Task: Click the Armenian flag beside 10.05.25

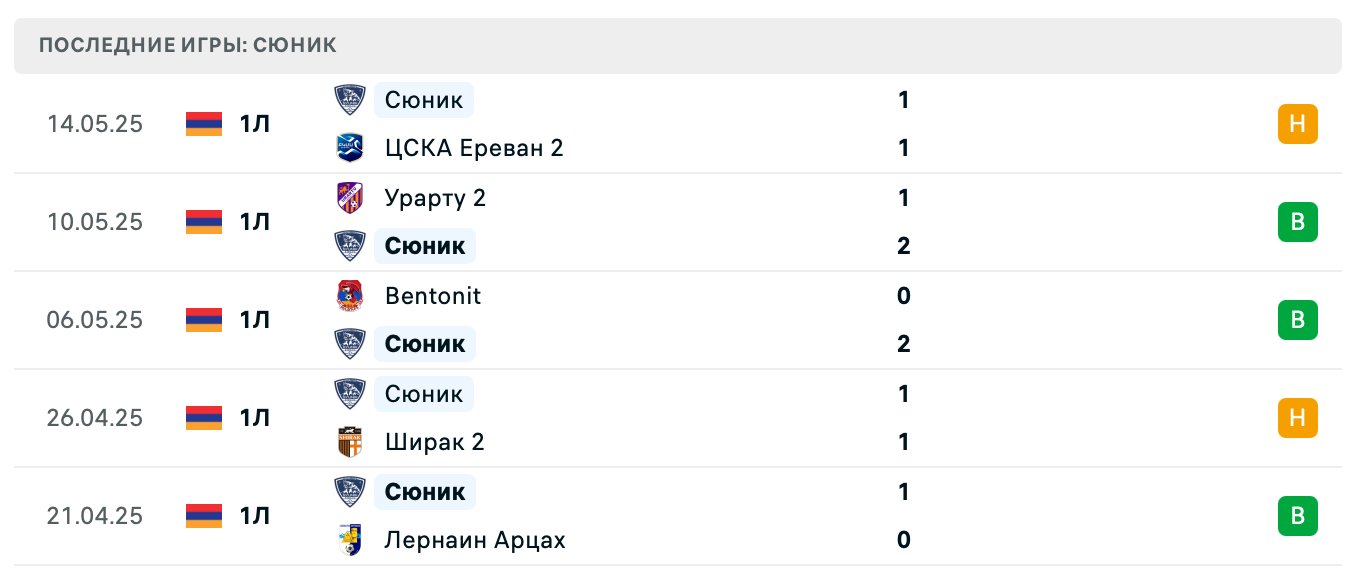Action: [x=203, y=222]
